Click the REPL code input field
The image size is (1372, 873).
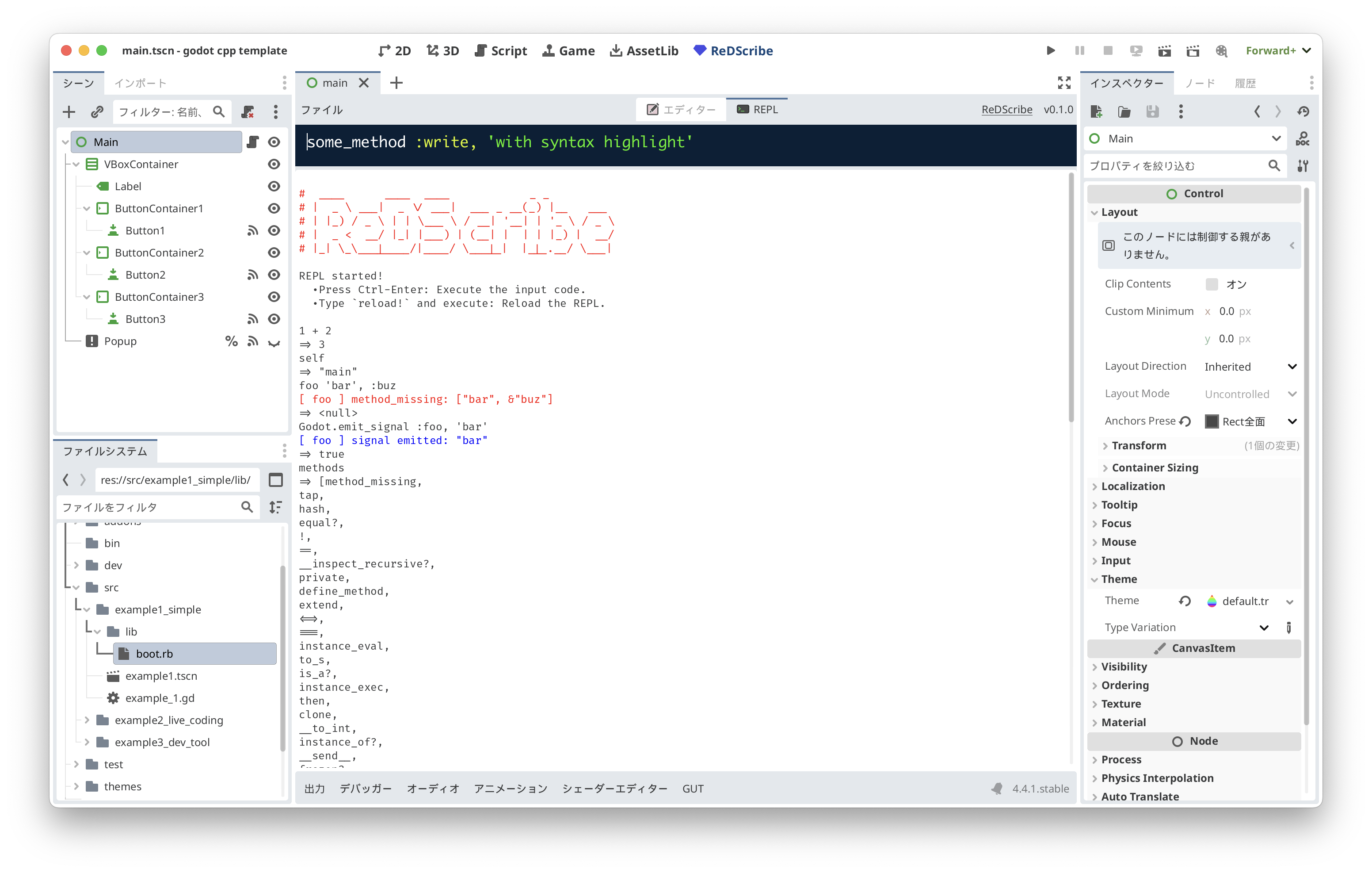click(686, 145)
